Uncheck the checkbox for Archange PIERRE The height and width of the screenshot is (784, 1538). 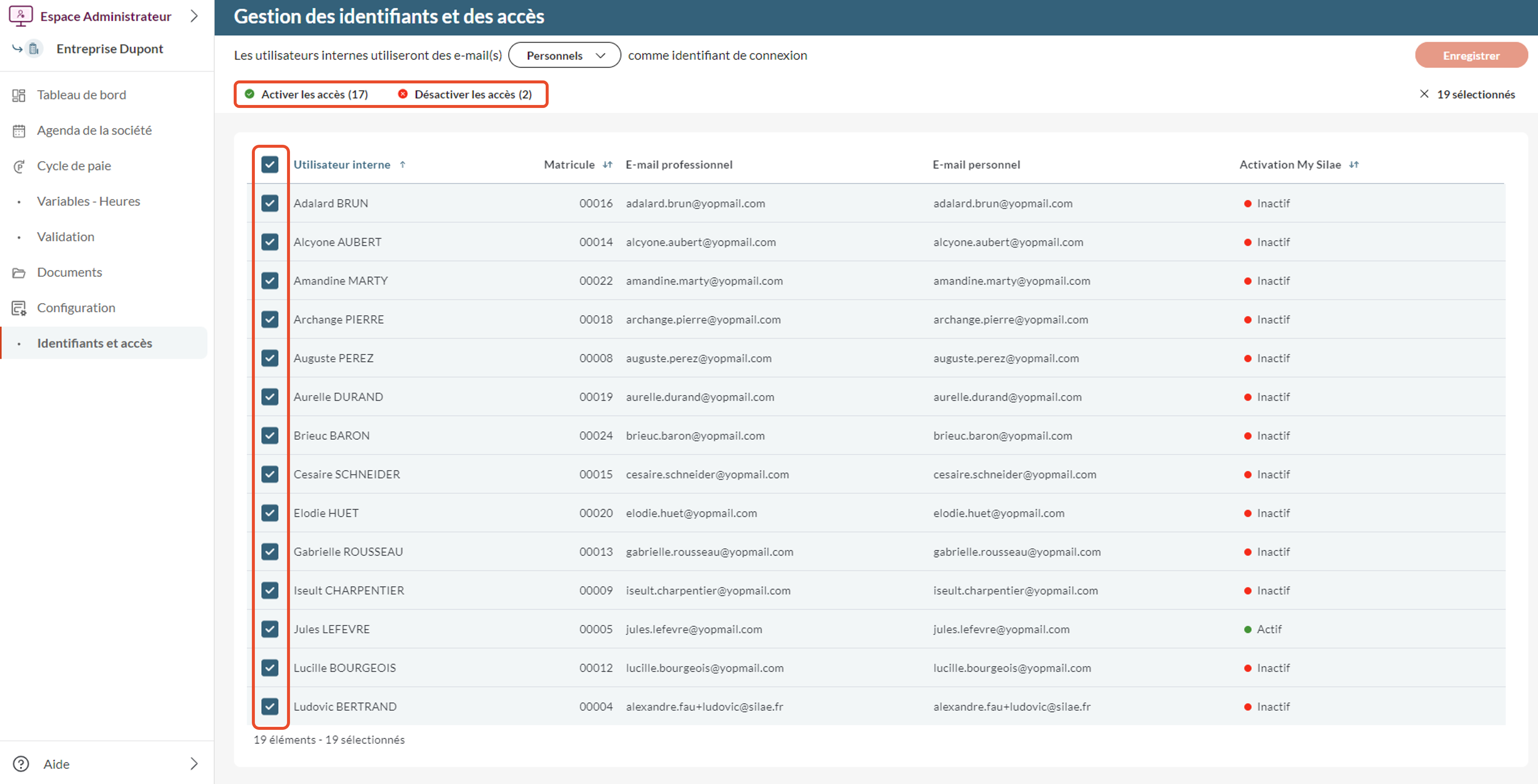pos(270,320)
